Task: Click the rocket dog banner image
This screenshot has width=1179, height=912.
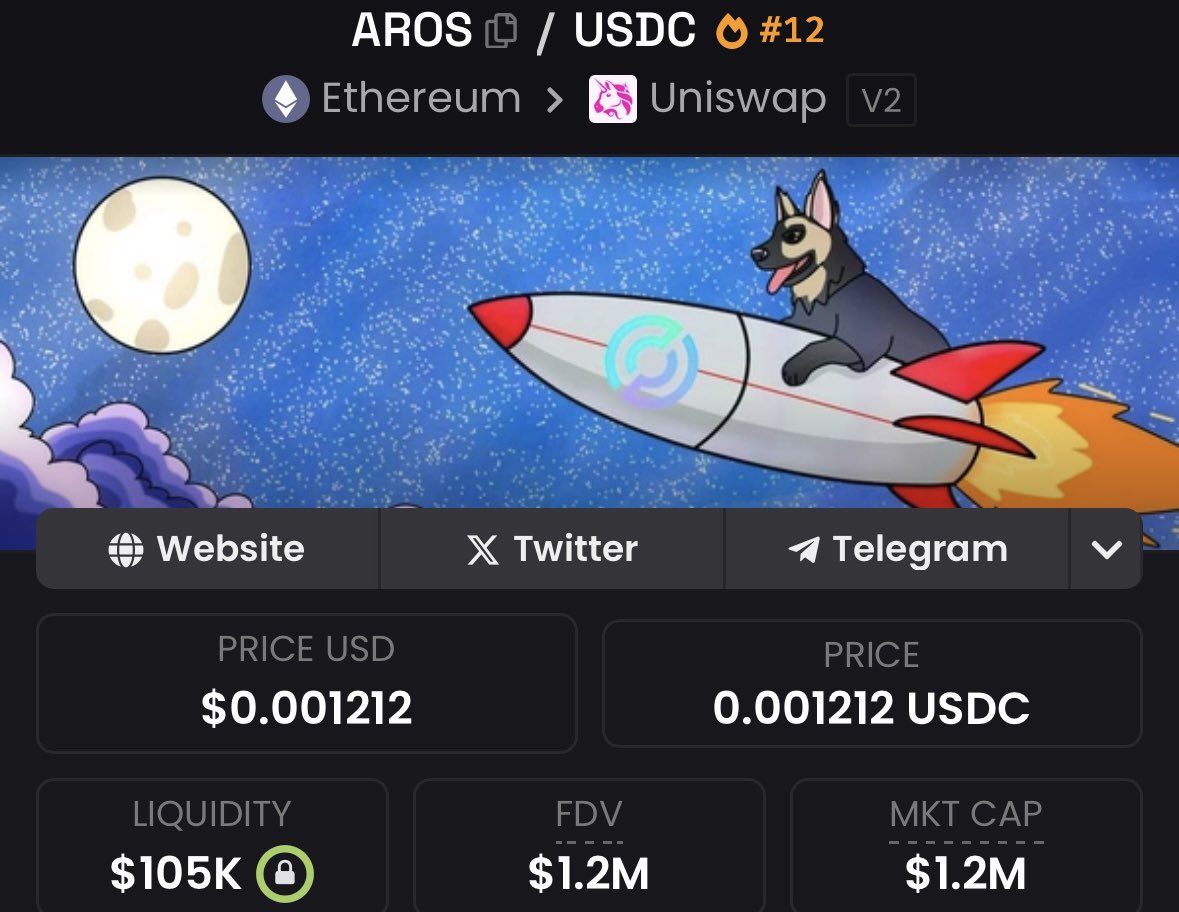Action: [x=590, y=332]
